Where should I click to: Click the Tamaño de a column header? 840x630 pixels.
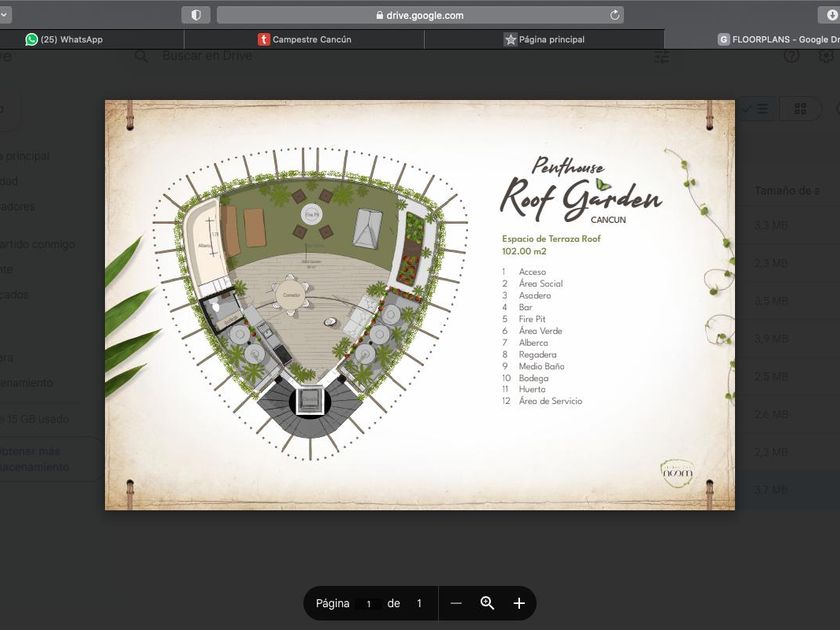point(786,191)
